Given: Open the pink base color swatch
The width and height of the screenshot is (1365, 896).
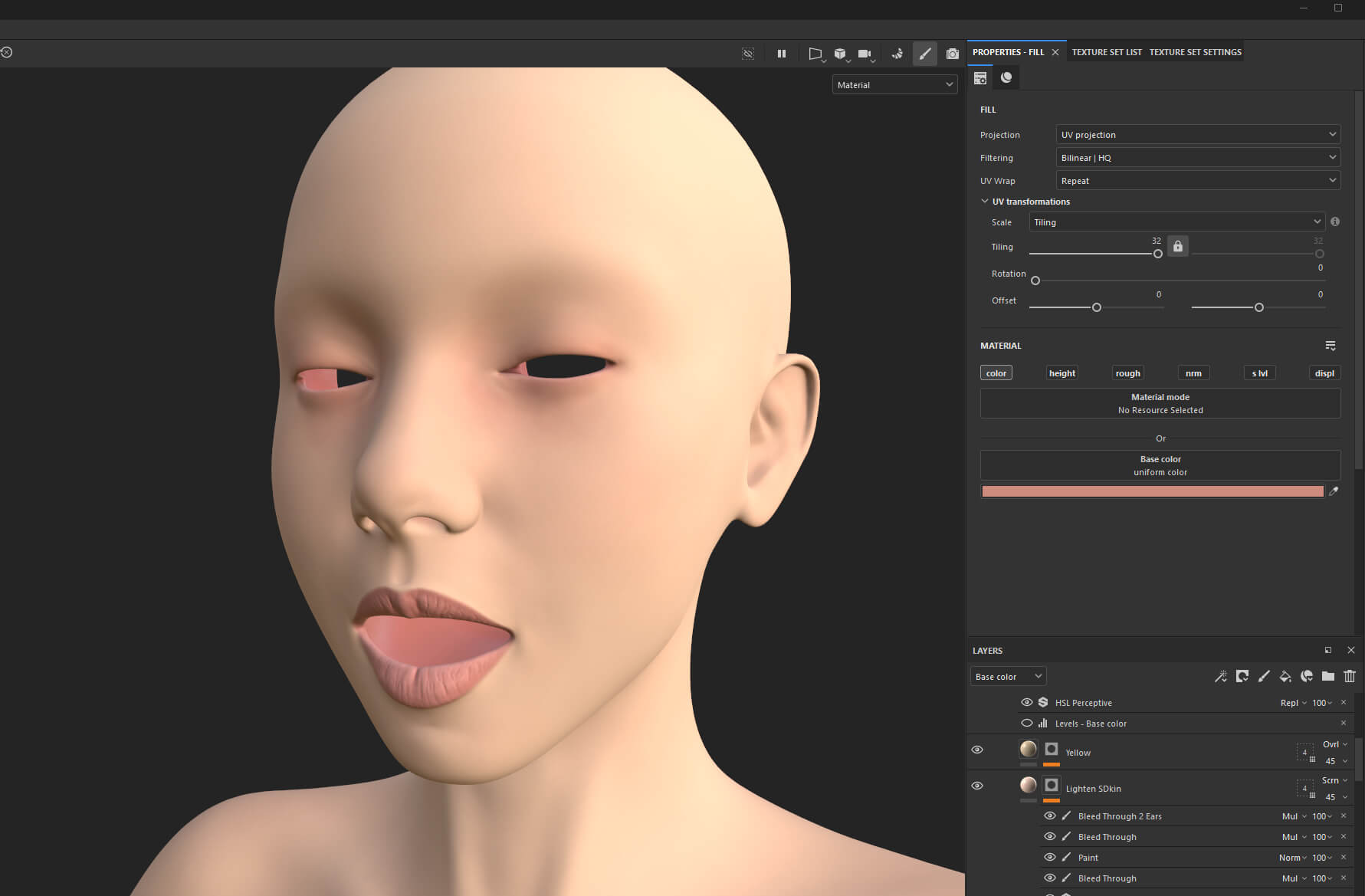Looking at the screenshot, I should click(1153, 491).
